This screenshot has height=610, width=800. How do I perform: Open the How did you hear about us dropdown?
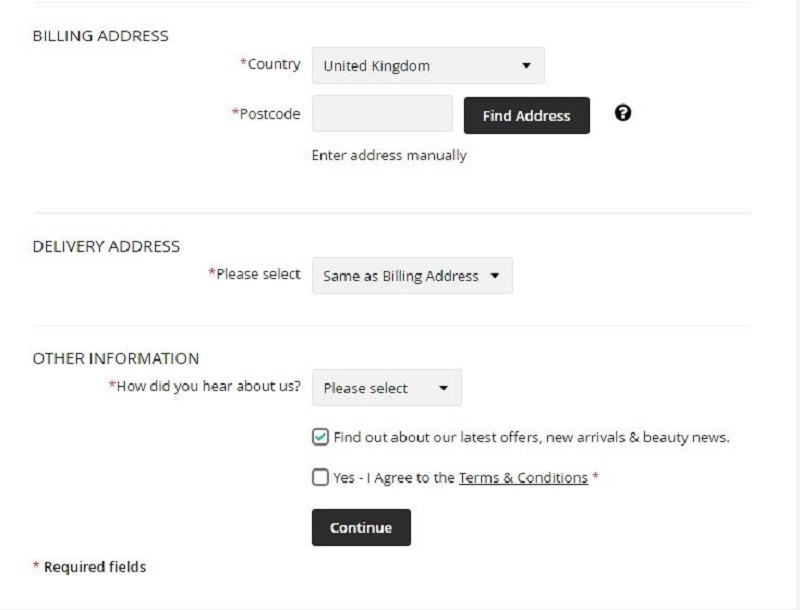pos(387,388)
